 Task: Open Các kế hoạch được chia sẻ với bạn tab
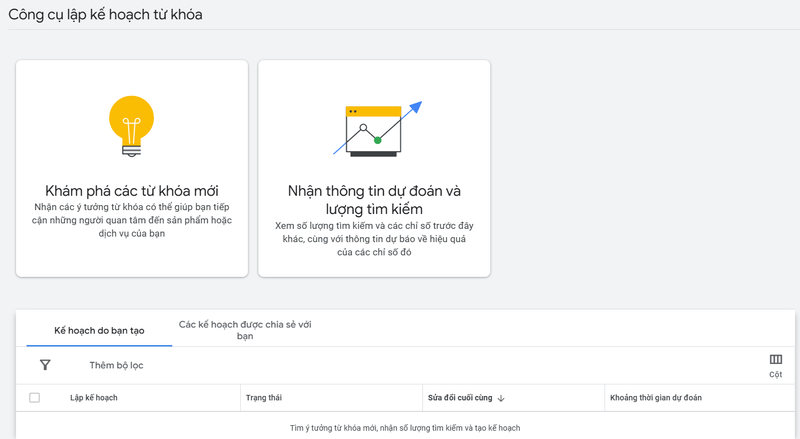[x=245, y=330]
